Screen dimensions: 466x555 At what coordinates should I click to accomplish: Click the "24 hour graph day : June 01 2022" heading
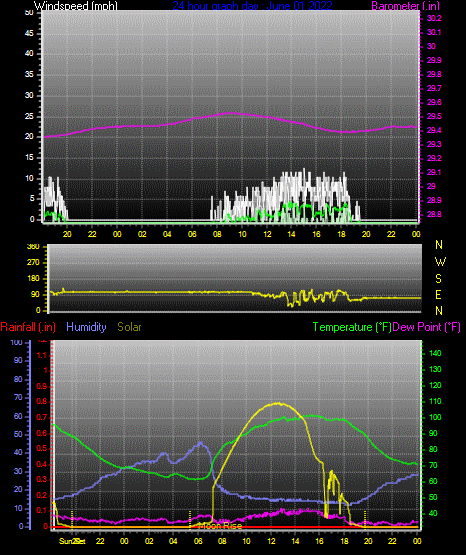pyautogui.click(x=252, y=6)
